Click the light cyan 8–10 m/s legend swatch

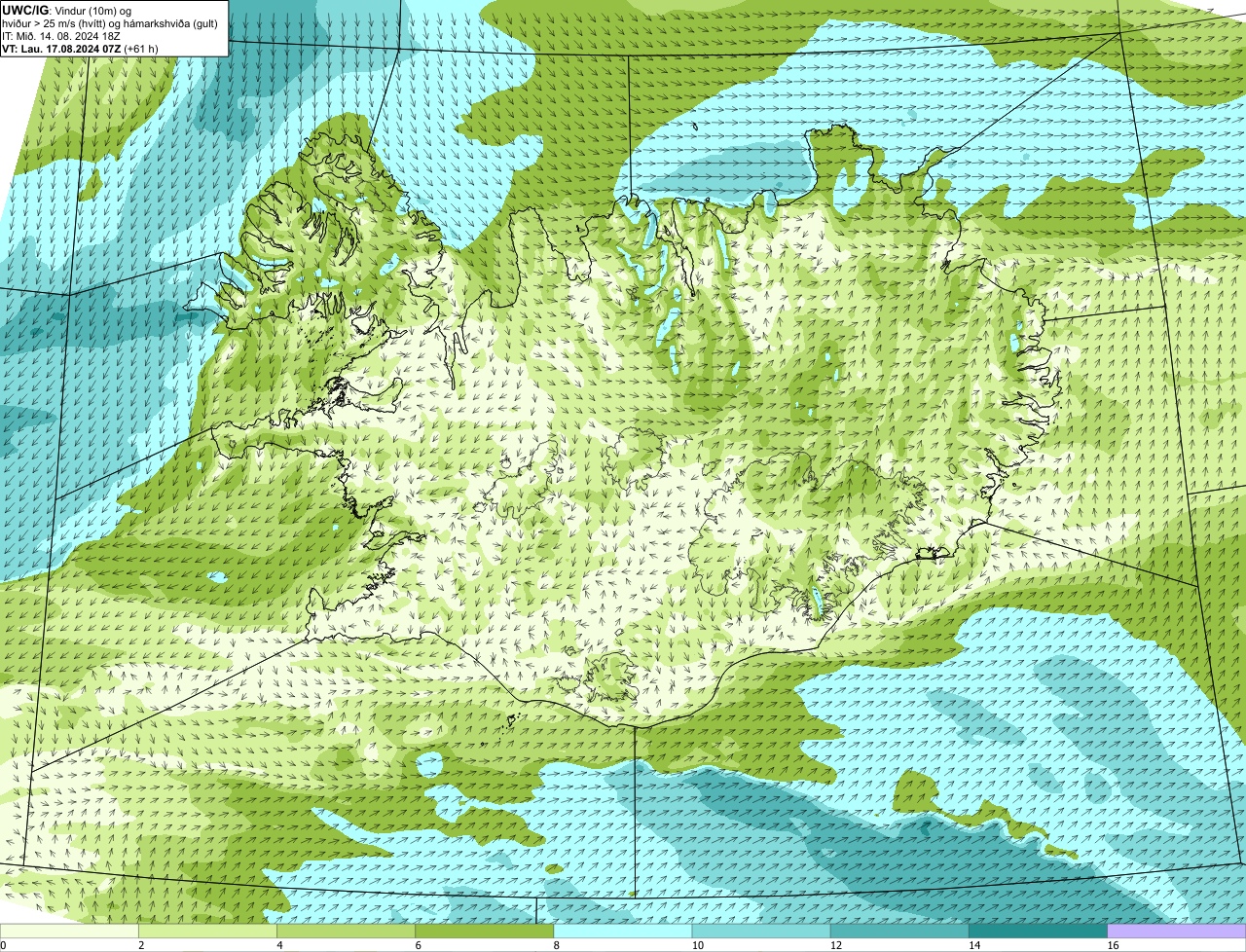tap(623, 932)
